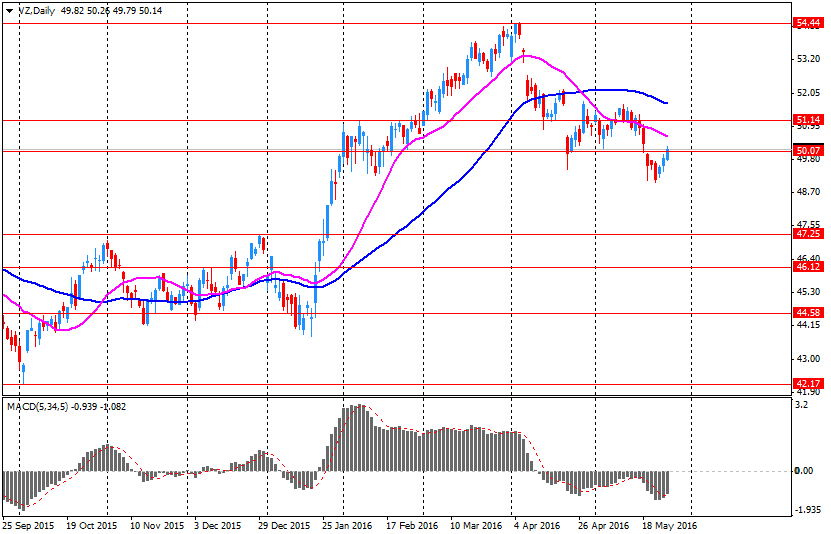Select the 50.07 red price level label
The width and height of the screenshot is (831, 534).
[809, 151]
